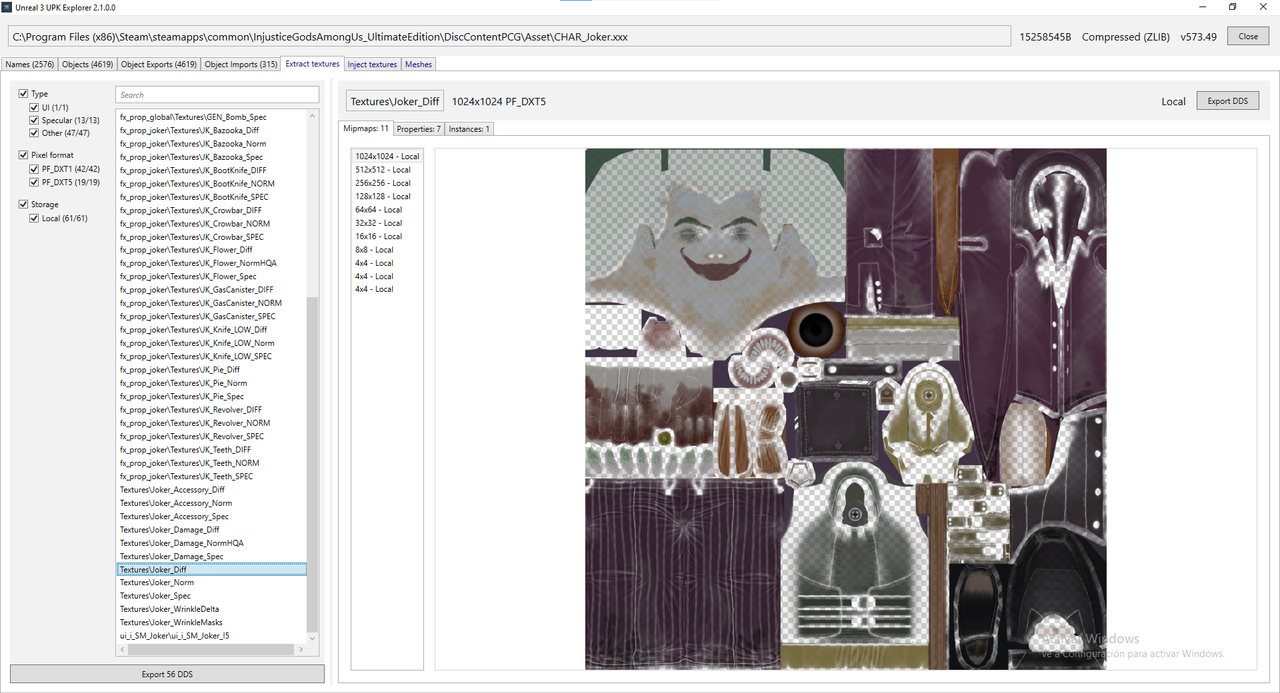Switch to the Inject textures tab
The image size is (1280, 693).
(x=372, y=64)
